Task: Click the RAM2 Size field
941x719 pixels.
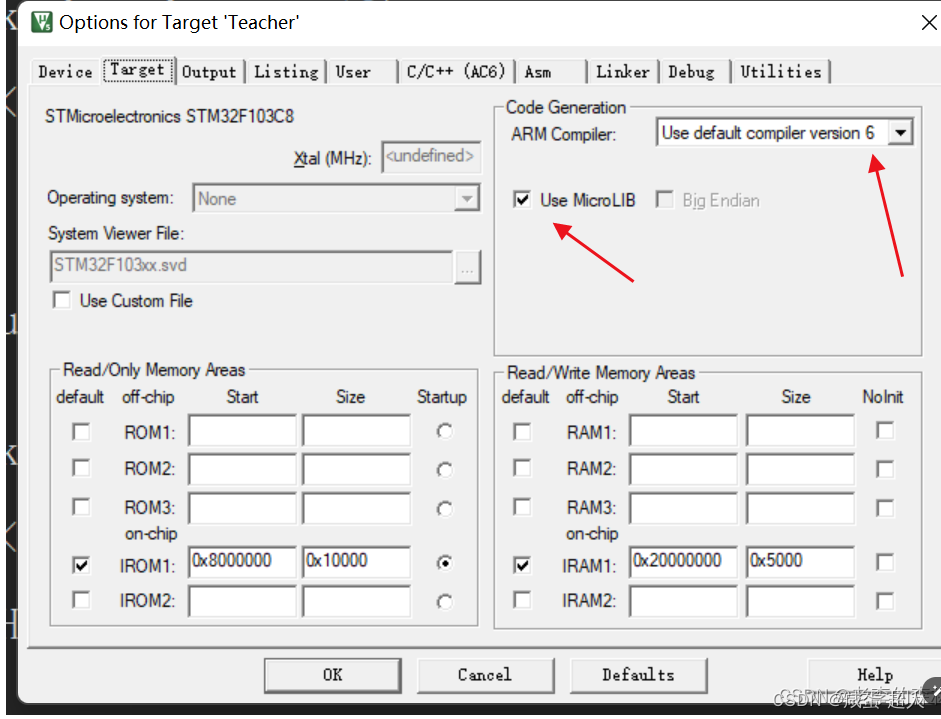Action: 801,469
